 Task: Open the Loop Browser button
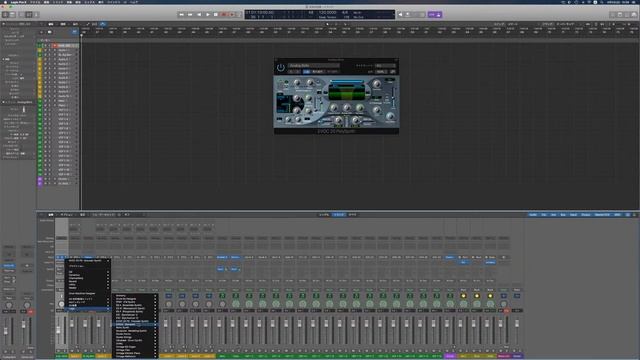point(627,15)
